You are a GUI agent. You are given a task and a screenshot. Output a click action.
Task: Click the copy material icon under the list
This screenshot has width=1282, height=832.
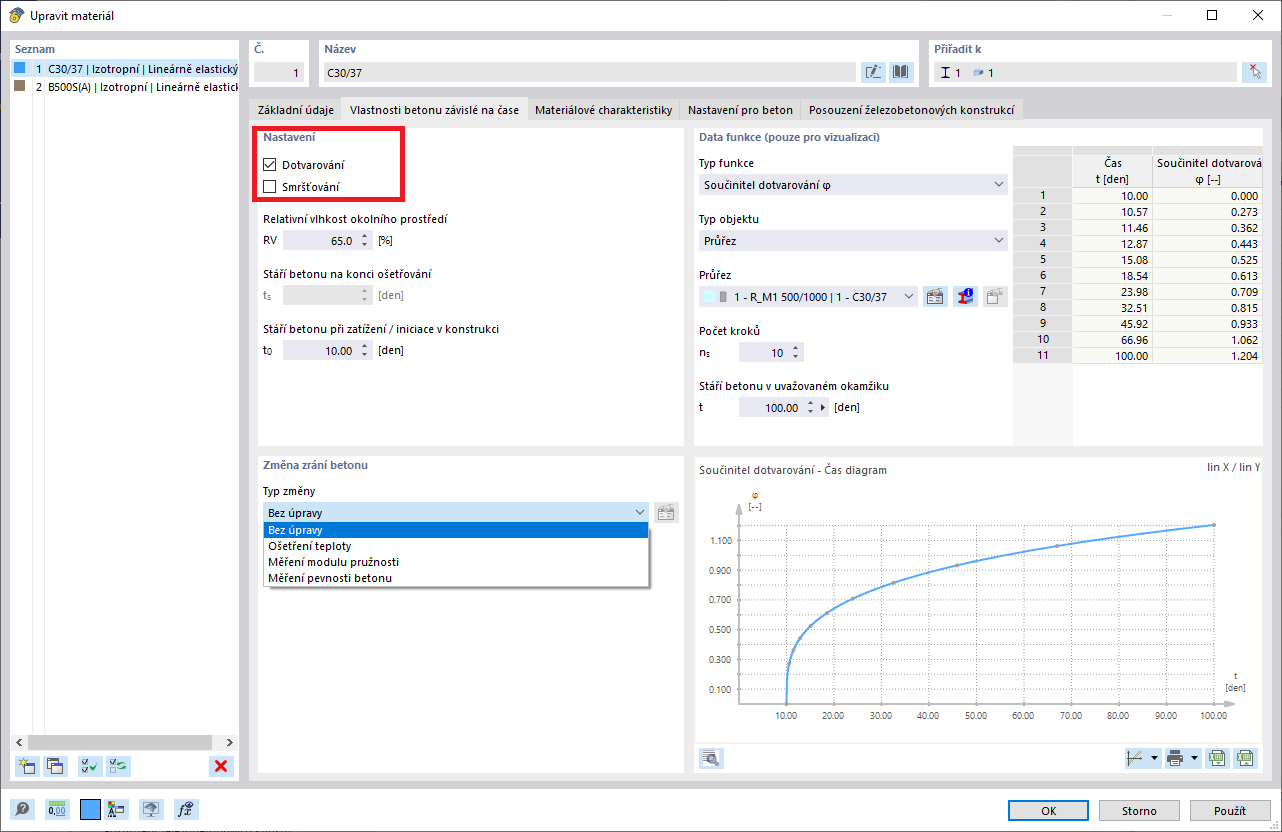pyautogui.click(x=55, y=766)
